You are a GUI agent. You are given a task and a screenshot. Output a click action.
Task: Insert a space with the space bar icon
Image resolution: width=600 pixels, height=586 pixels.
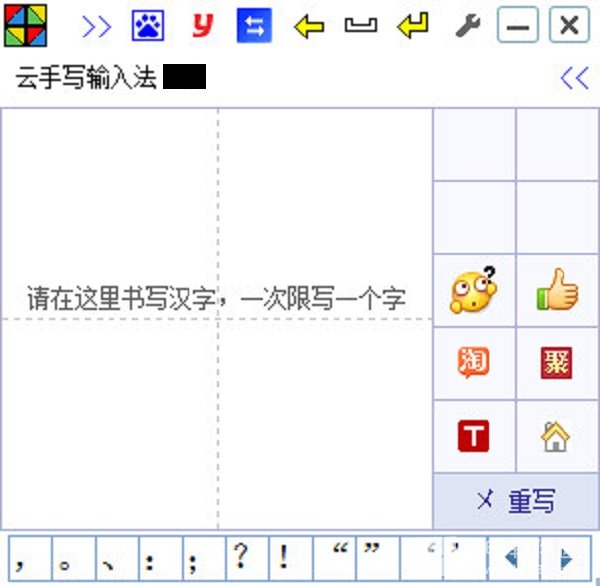pyautogui.click(x=361, y=25)
